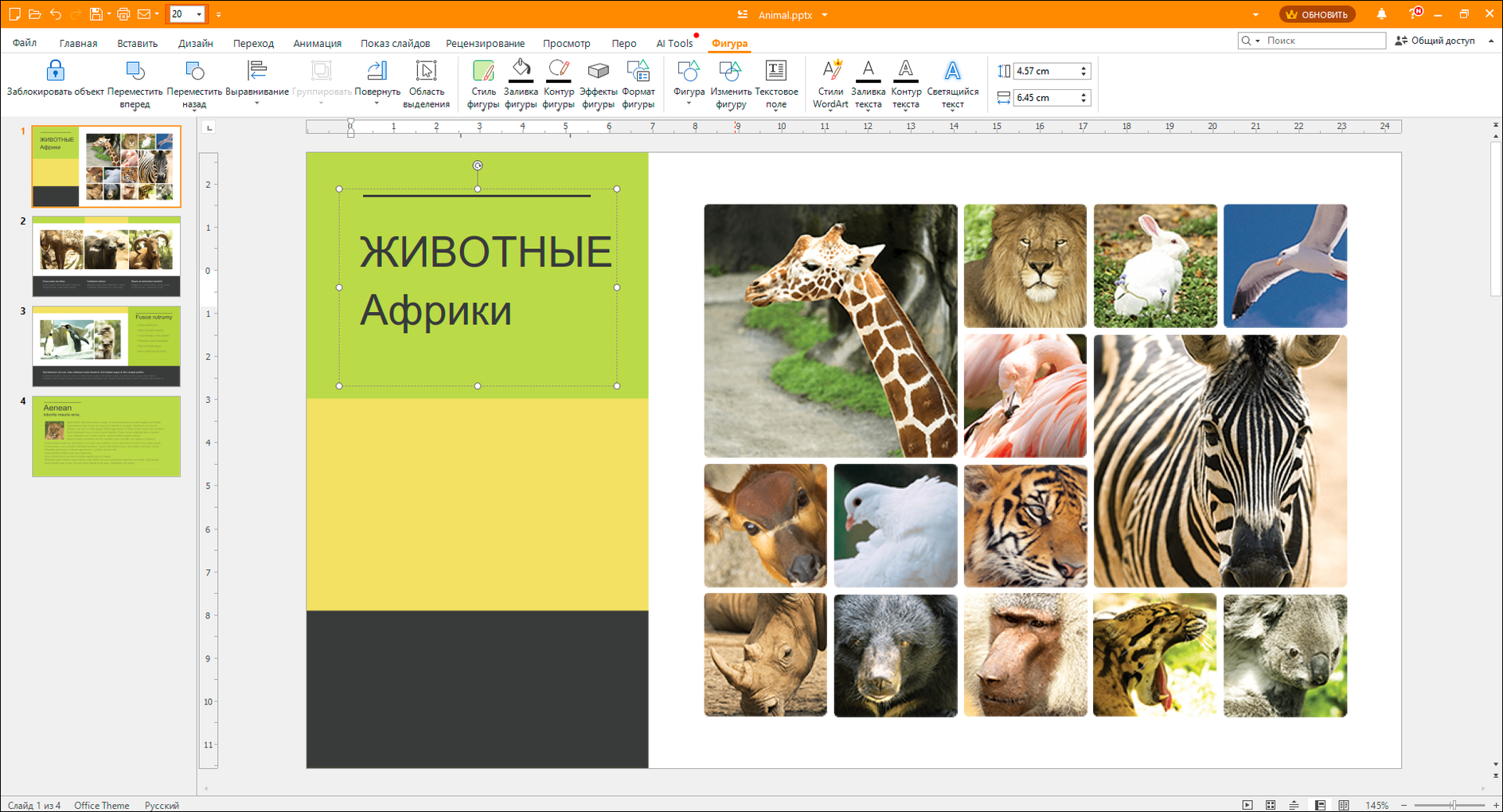Open Просмотр view tab

pos(567,43)
